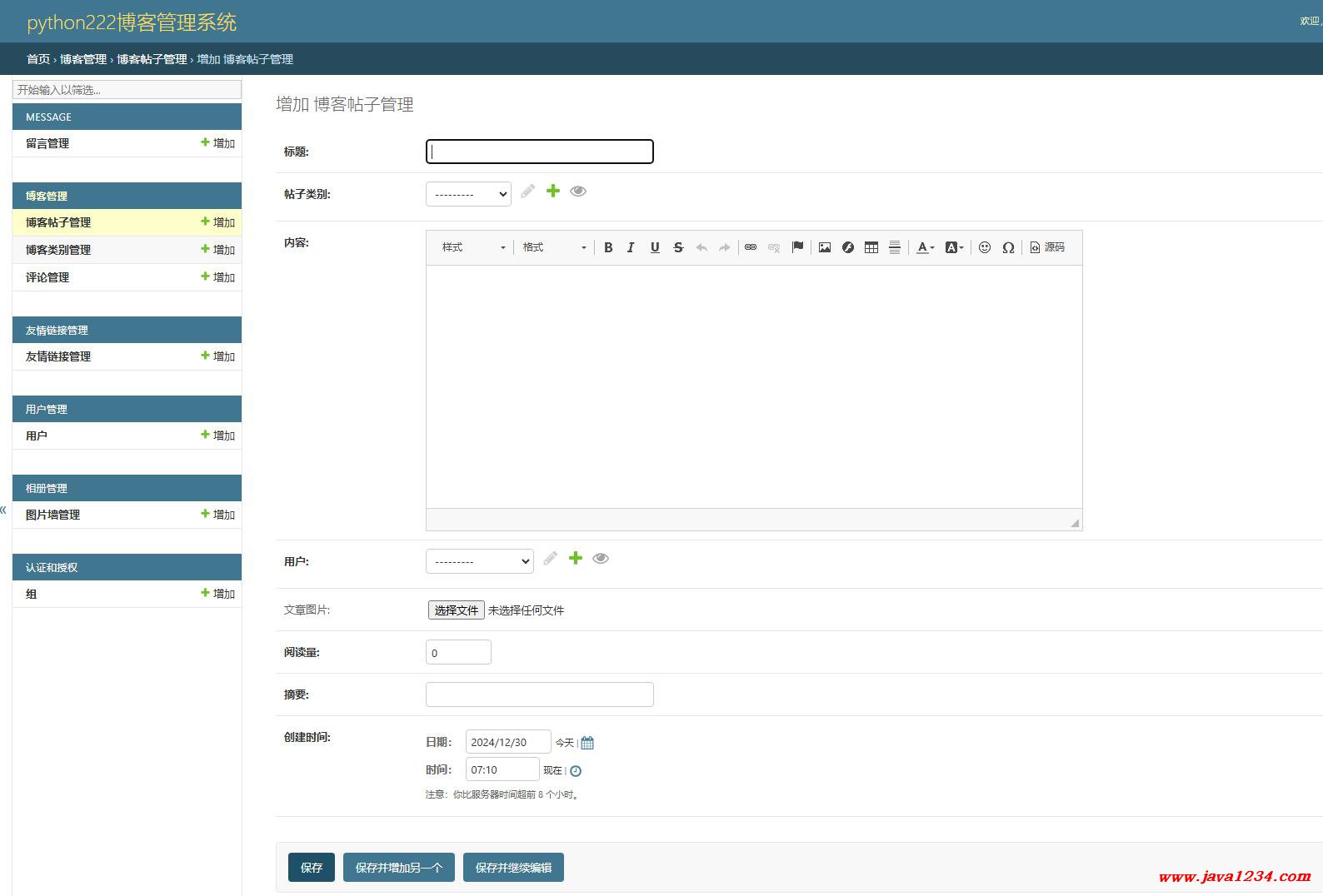Click the 时间 field showing 07:10
1323x896 pixels.
tap(502, 769)
